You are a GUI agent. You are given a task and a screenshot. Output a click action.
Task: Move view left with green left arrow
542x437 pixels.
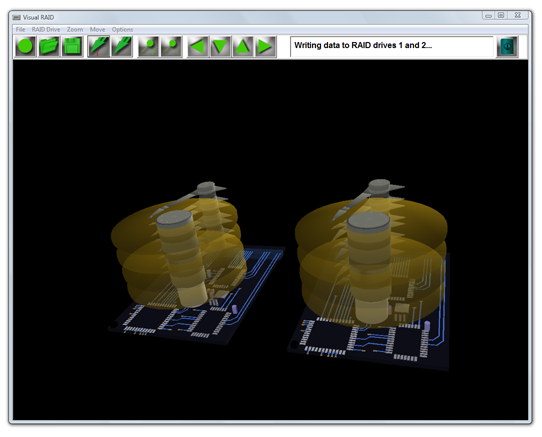pyautogui.click(x=198, y=46)
